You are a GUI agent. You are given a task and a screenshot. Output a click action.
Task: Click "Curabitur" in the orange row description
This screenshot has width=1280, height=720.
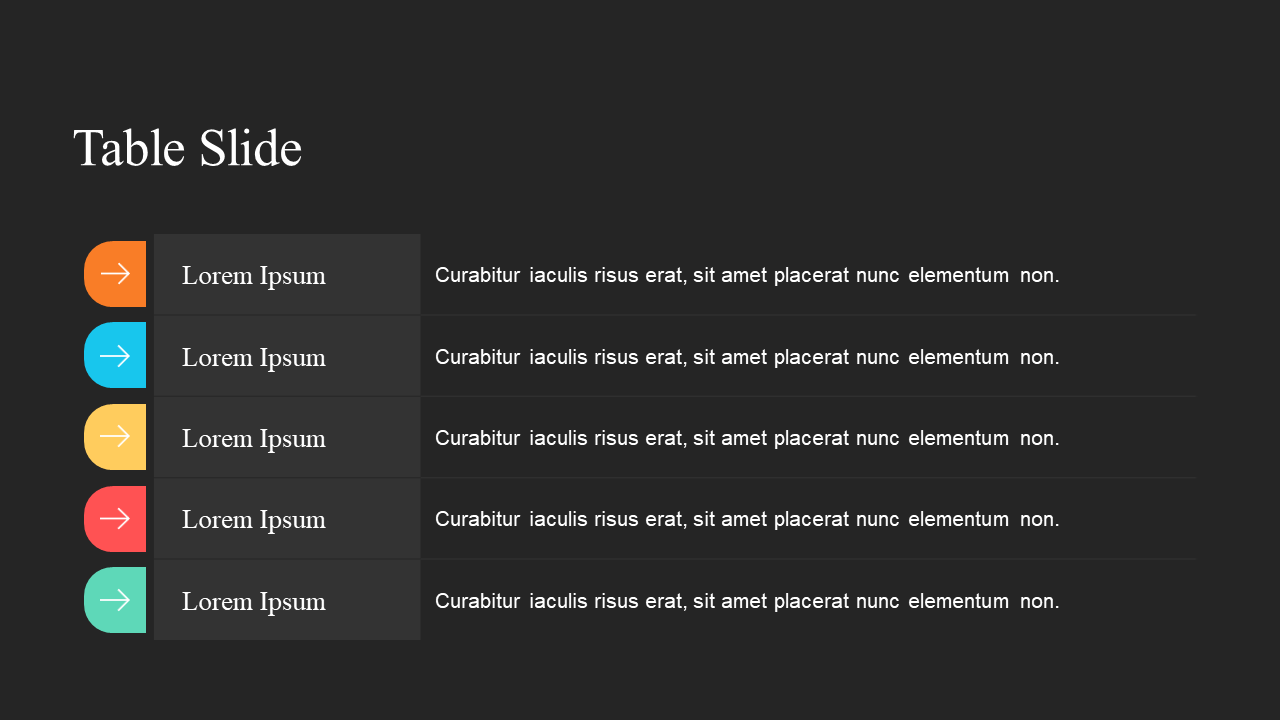[477, 275]
